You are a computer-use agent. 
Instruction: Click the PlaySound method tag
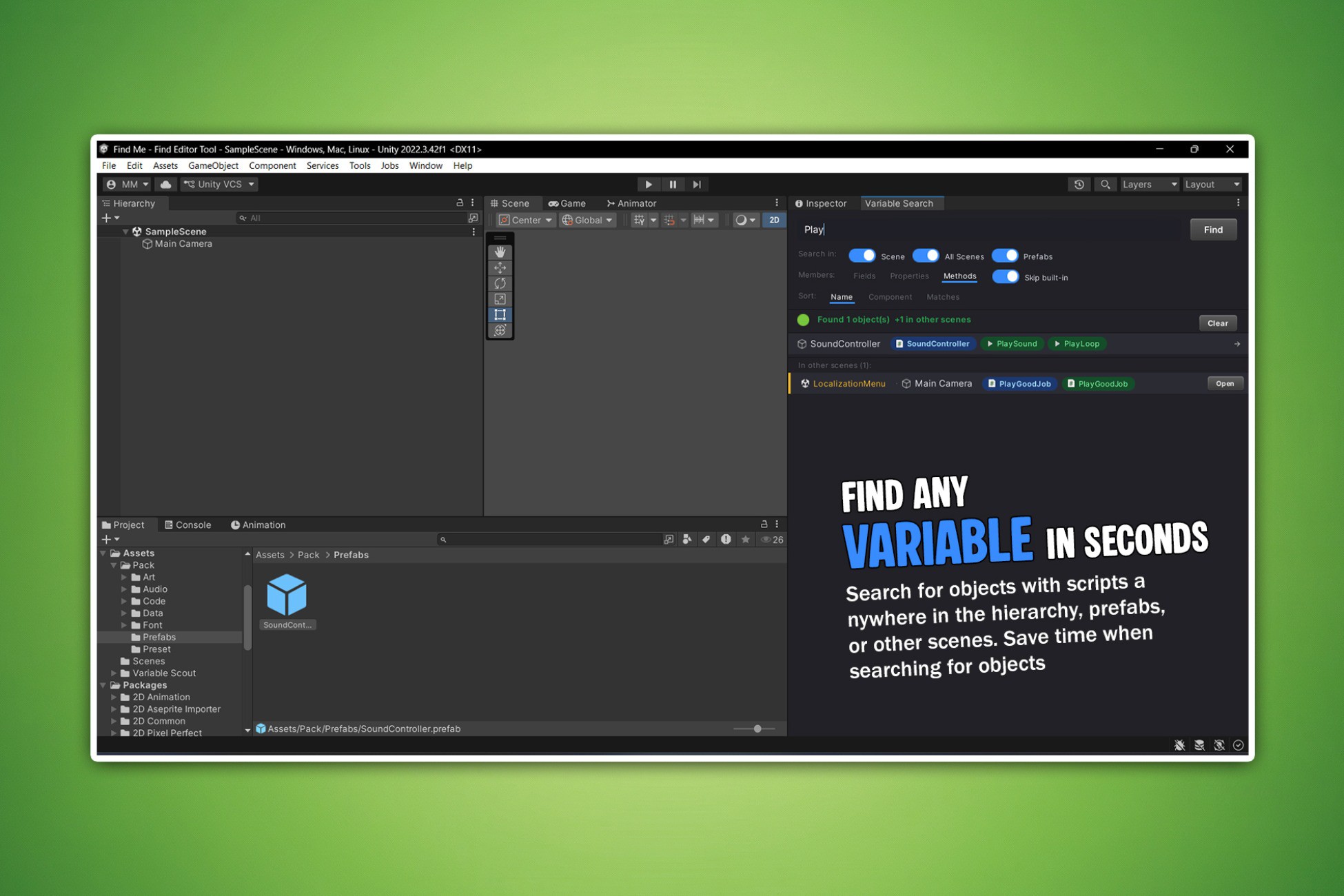click(x=1011, y=344)
